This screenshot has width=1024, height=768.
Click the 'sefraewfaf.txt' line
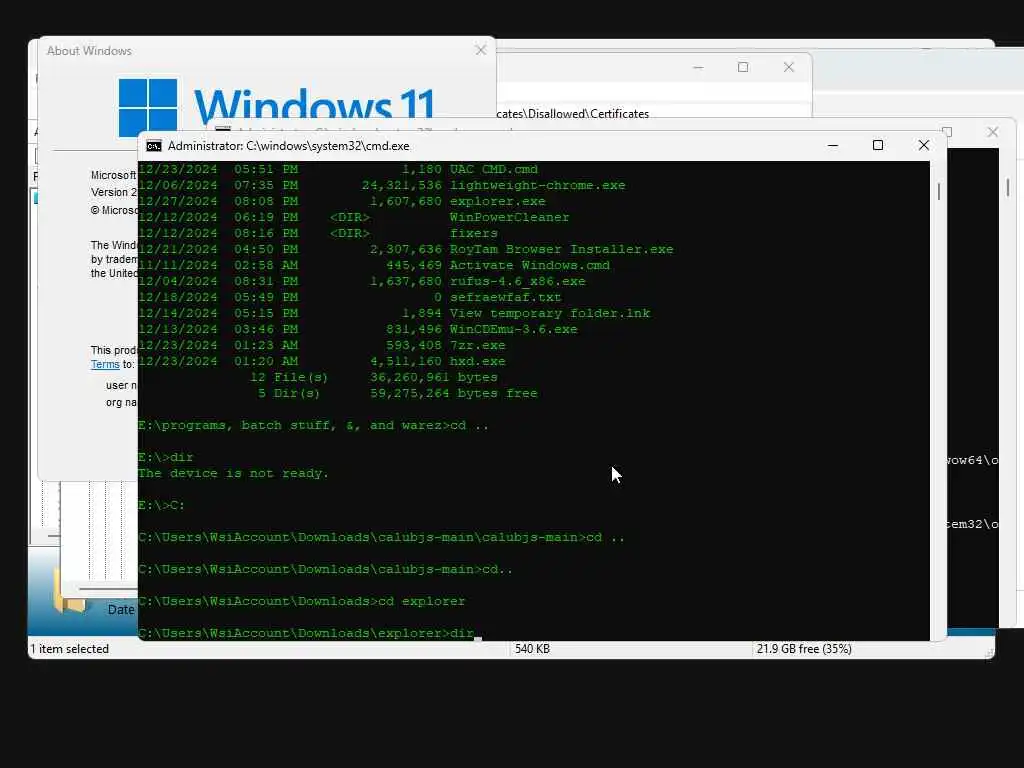(350, 297)
